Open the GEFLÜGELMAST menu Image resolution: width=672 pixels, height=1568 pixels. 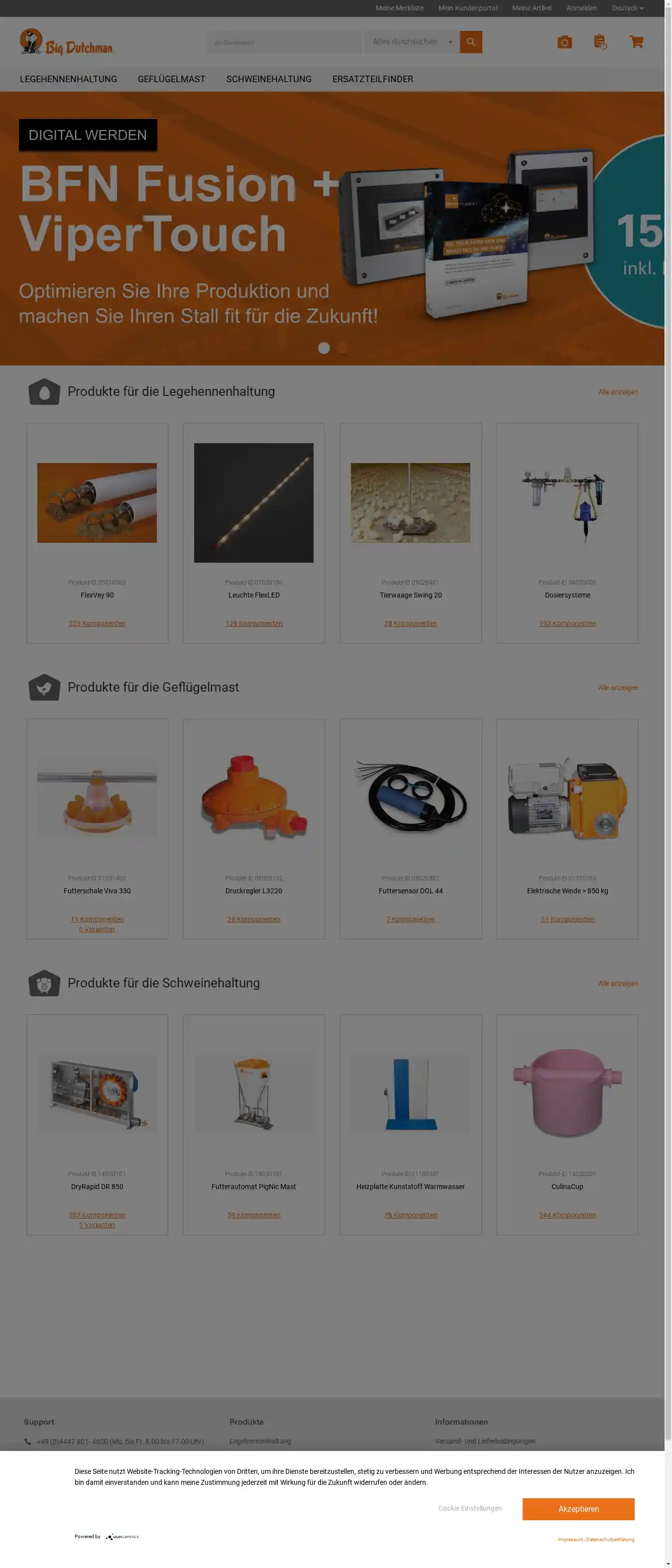click(172, 79)
